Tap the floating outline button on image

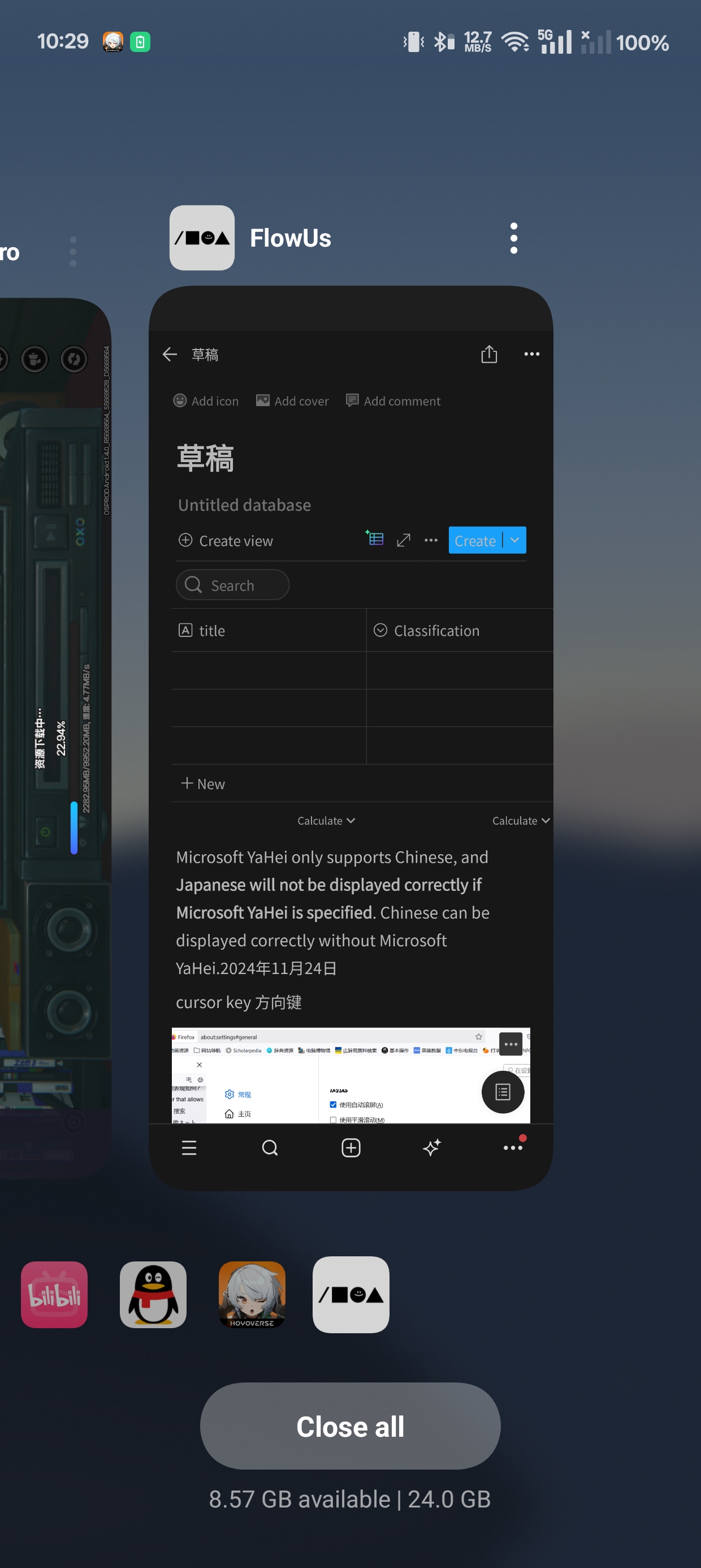503,1092
